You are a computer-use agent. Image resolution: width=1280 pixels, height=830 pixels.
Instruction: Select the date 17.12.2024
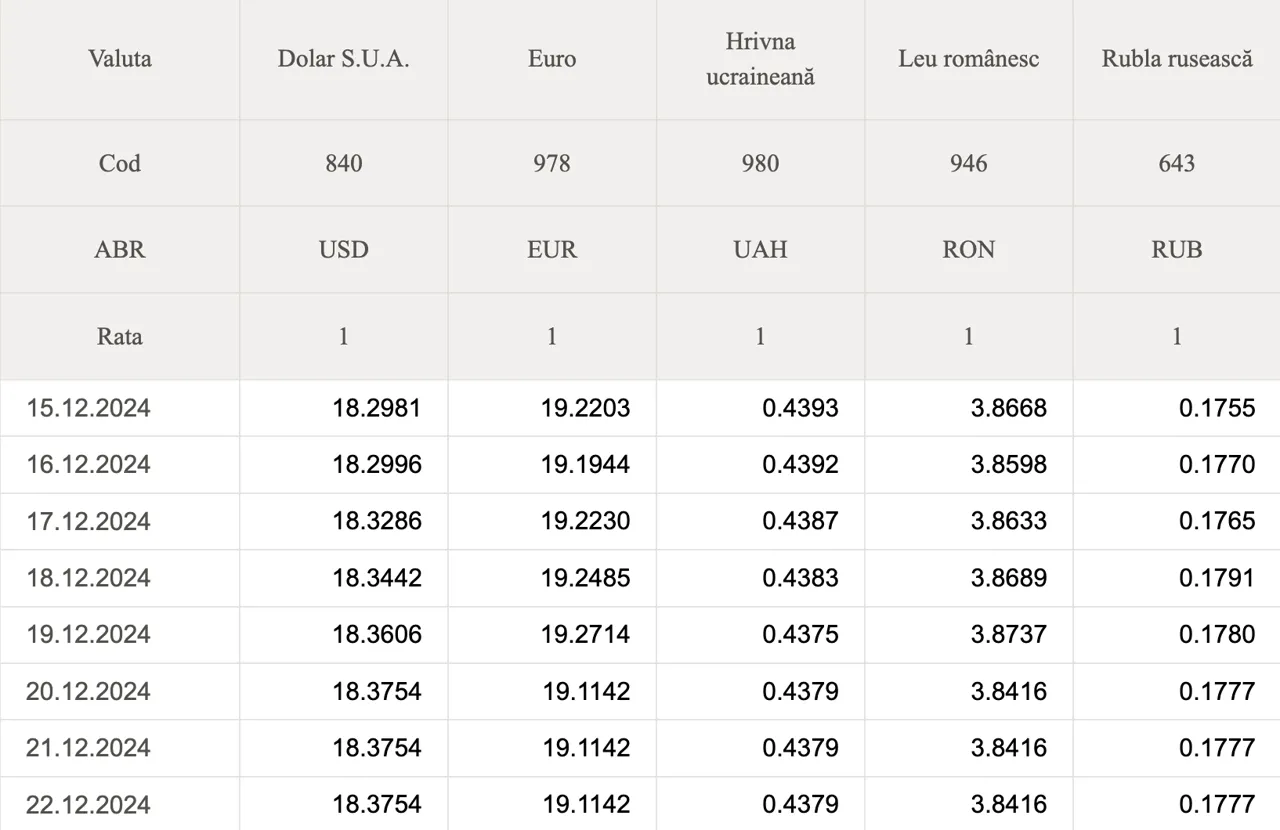click(x=88, y=521)
